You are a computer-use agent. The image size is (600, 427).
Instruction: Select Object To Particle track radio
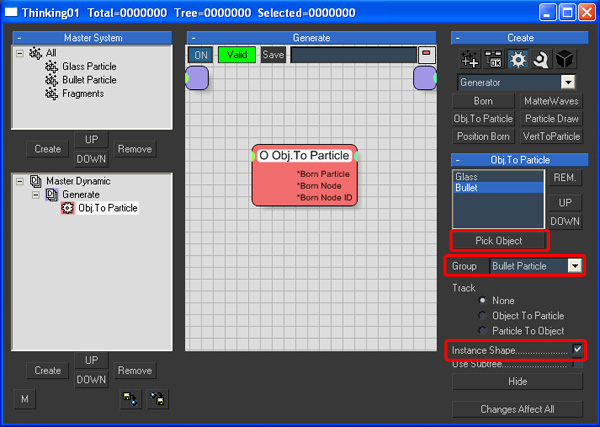point(483,316)
